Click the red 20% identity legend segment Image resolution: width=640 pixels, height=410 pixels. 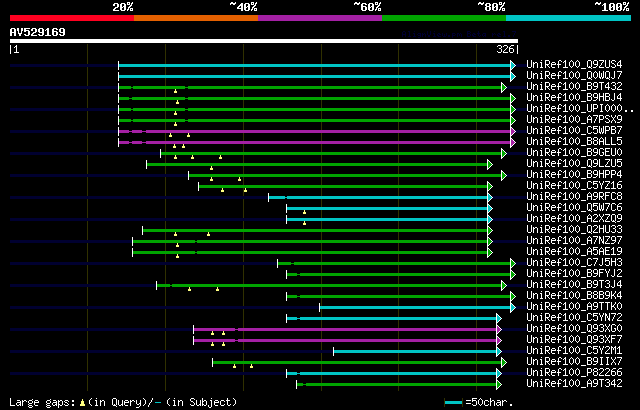coord(72,18)
